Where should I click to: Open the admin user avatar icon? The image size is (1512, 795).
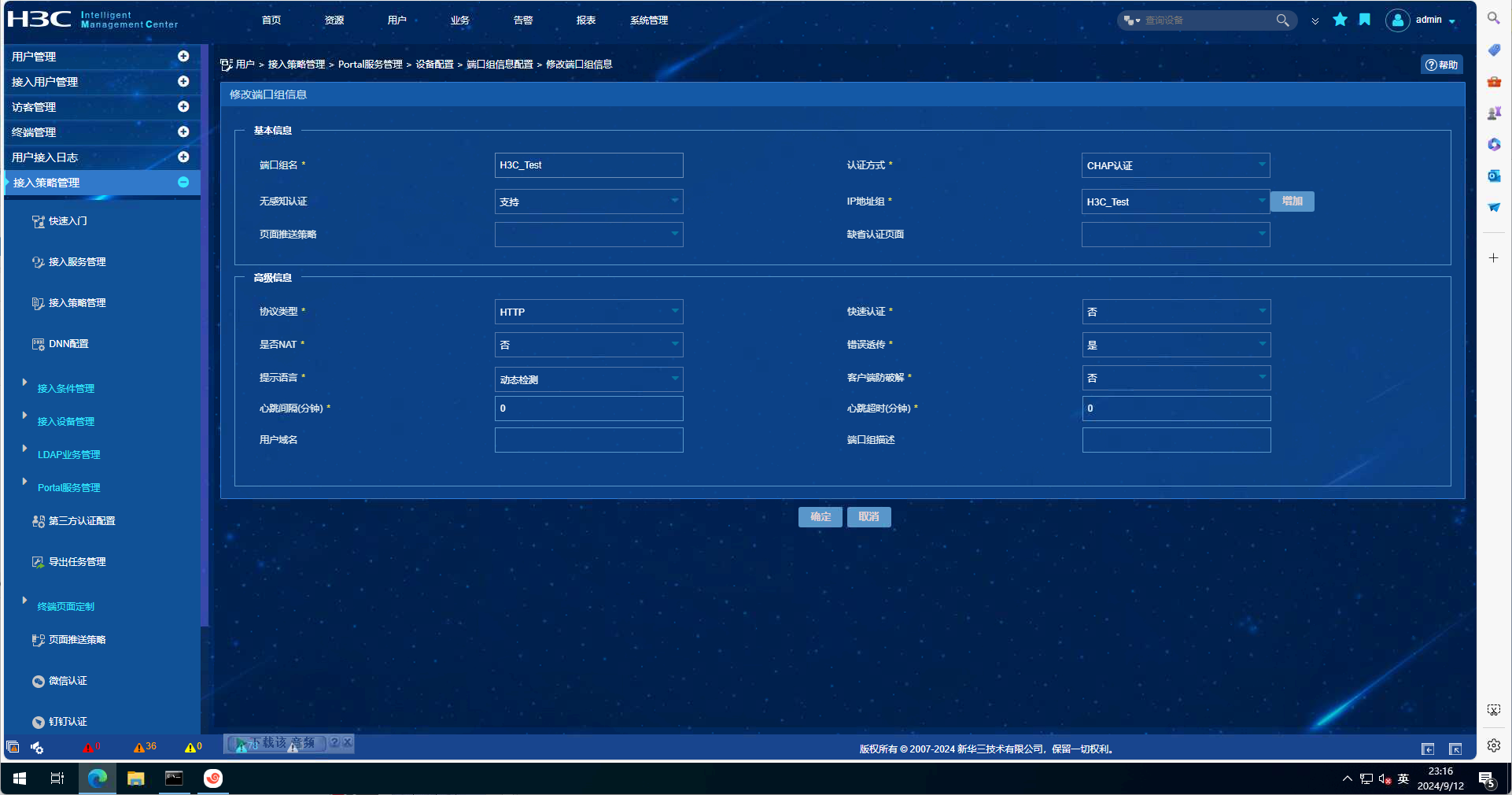click(1397, 20)
